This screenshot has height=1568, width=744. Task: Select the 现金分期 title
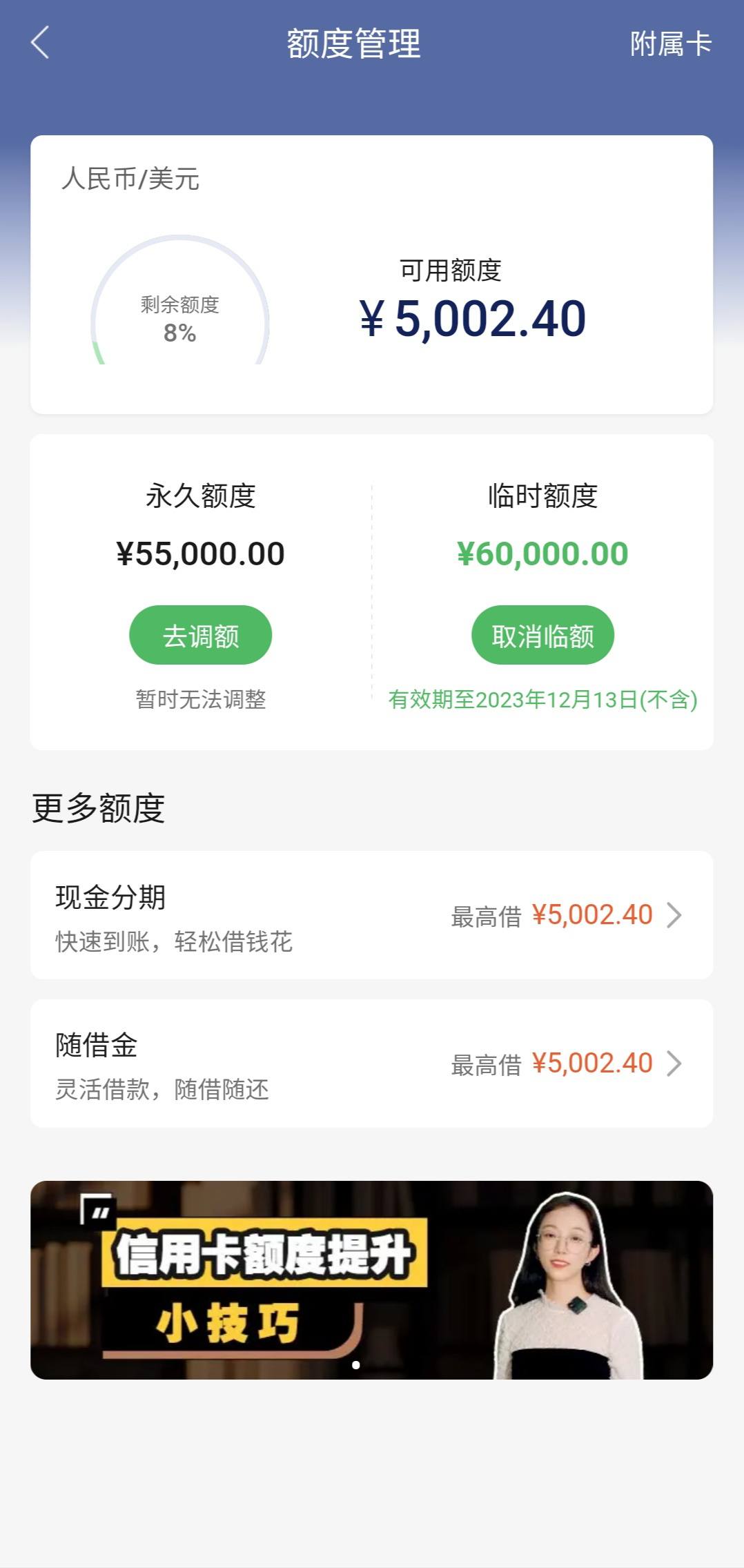110,897
